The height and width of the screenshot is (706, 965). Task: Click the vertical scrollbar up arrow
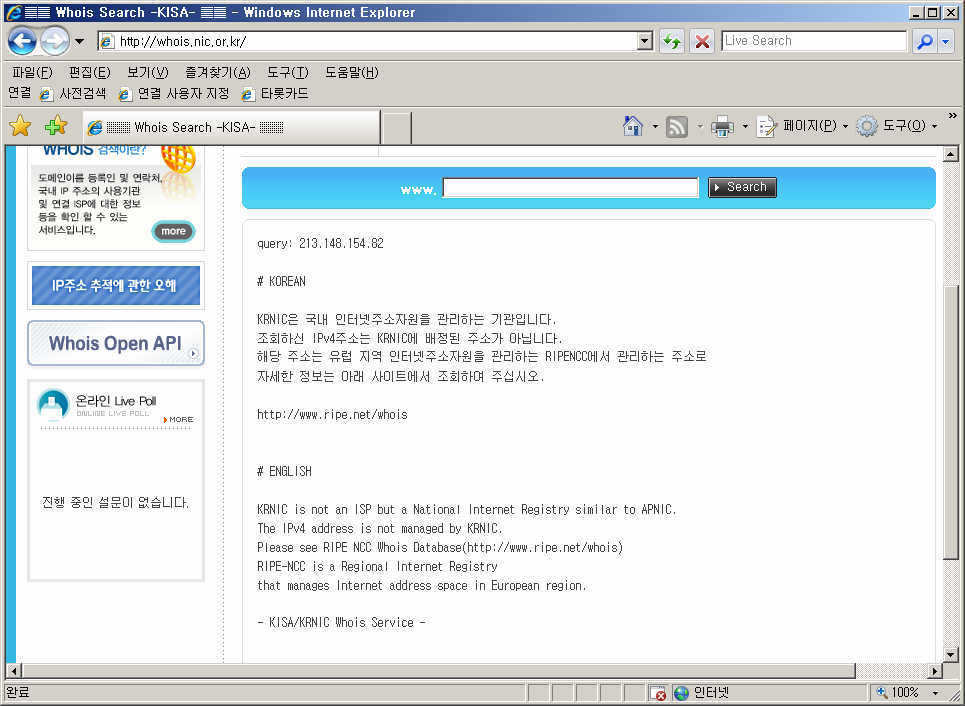coord(951,154)
